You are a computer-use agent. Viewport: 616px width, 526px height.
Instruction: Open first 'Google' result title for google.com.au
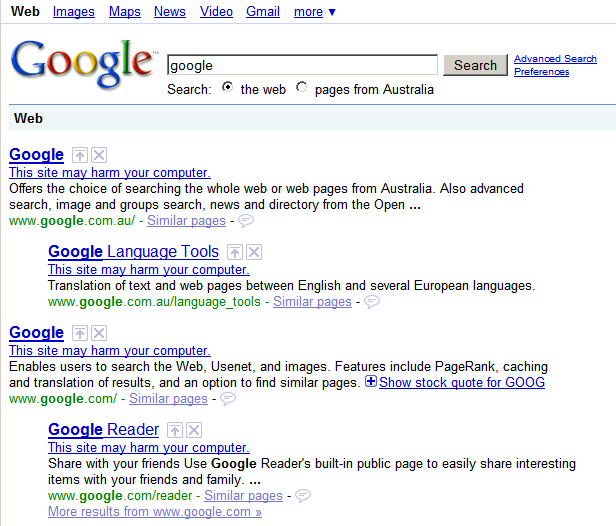point(37,155)
